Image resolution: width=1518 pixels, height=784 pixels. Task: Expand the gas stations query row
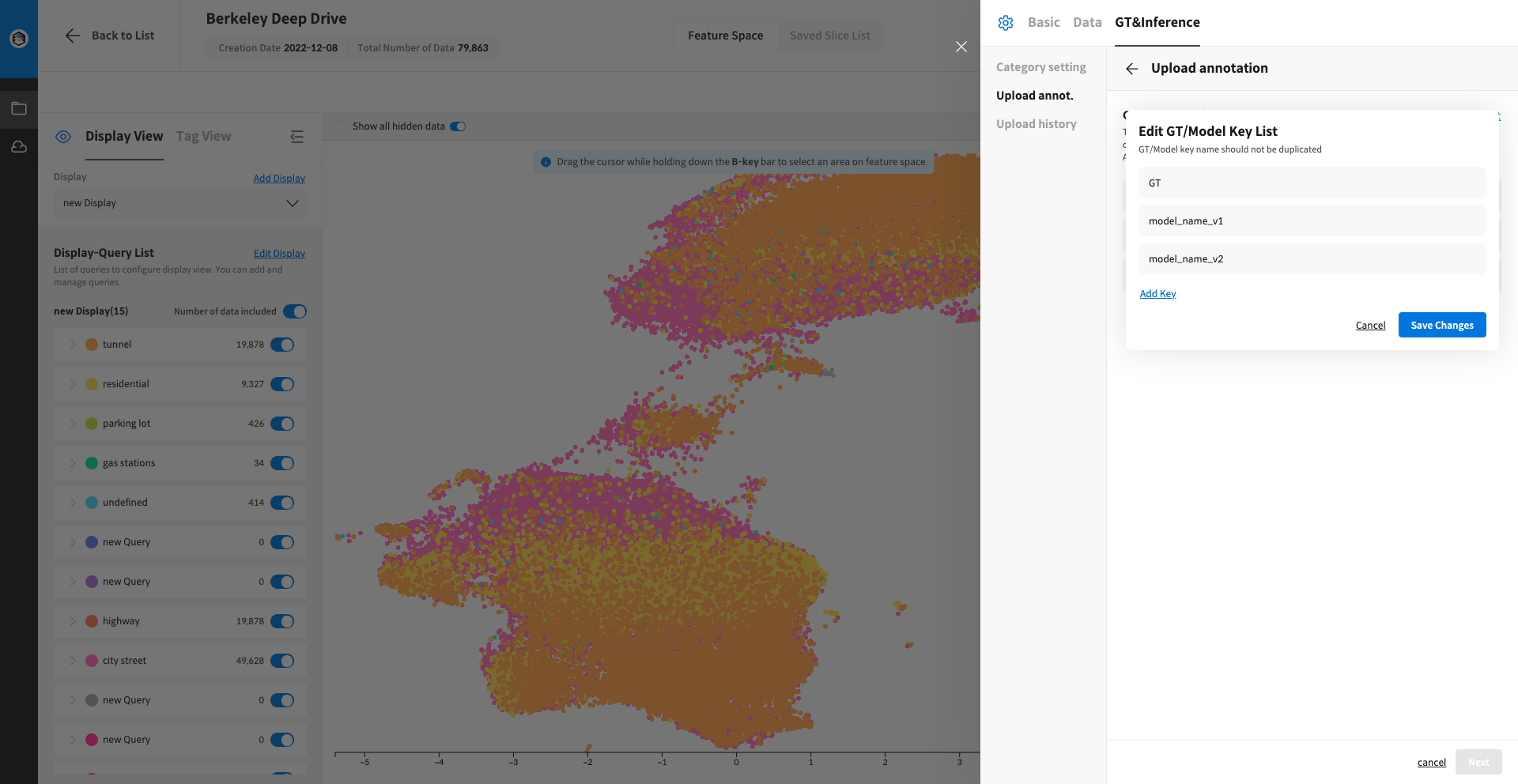[x=73, y=463]
